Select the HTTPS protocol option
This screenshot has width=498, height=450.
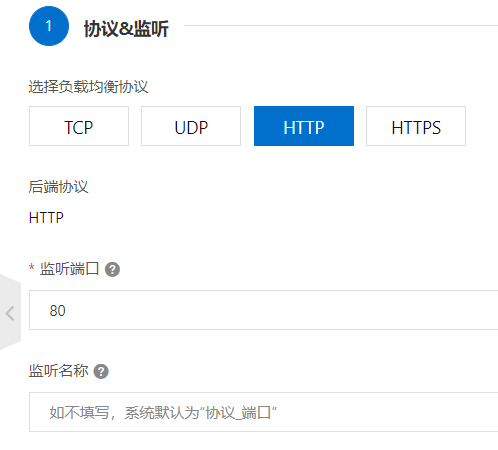[x=416, y=126]
